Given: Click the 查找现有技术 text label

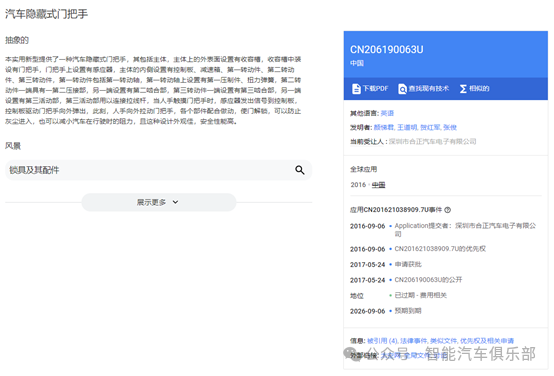Looking at the screenshot, I should (429, 89).
